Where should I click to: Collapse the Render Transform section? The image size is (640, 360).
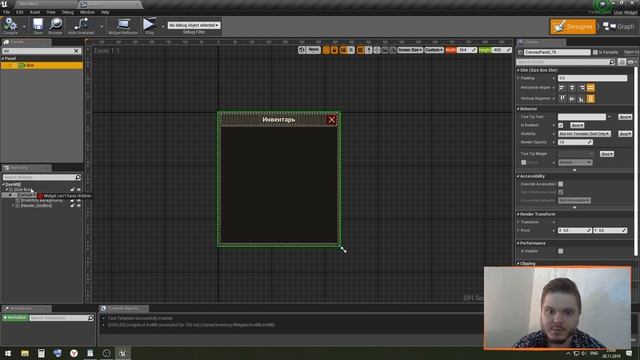click(518, 214)
